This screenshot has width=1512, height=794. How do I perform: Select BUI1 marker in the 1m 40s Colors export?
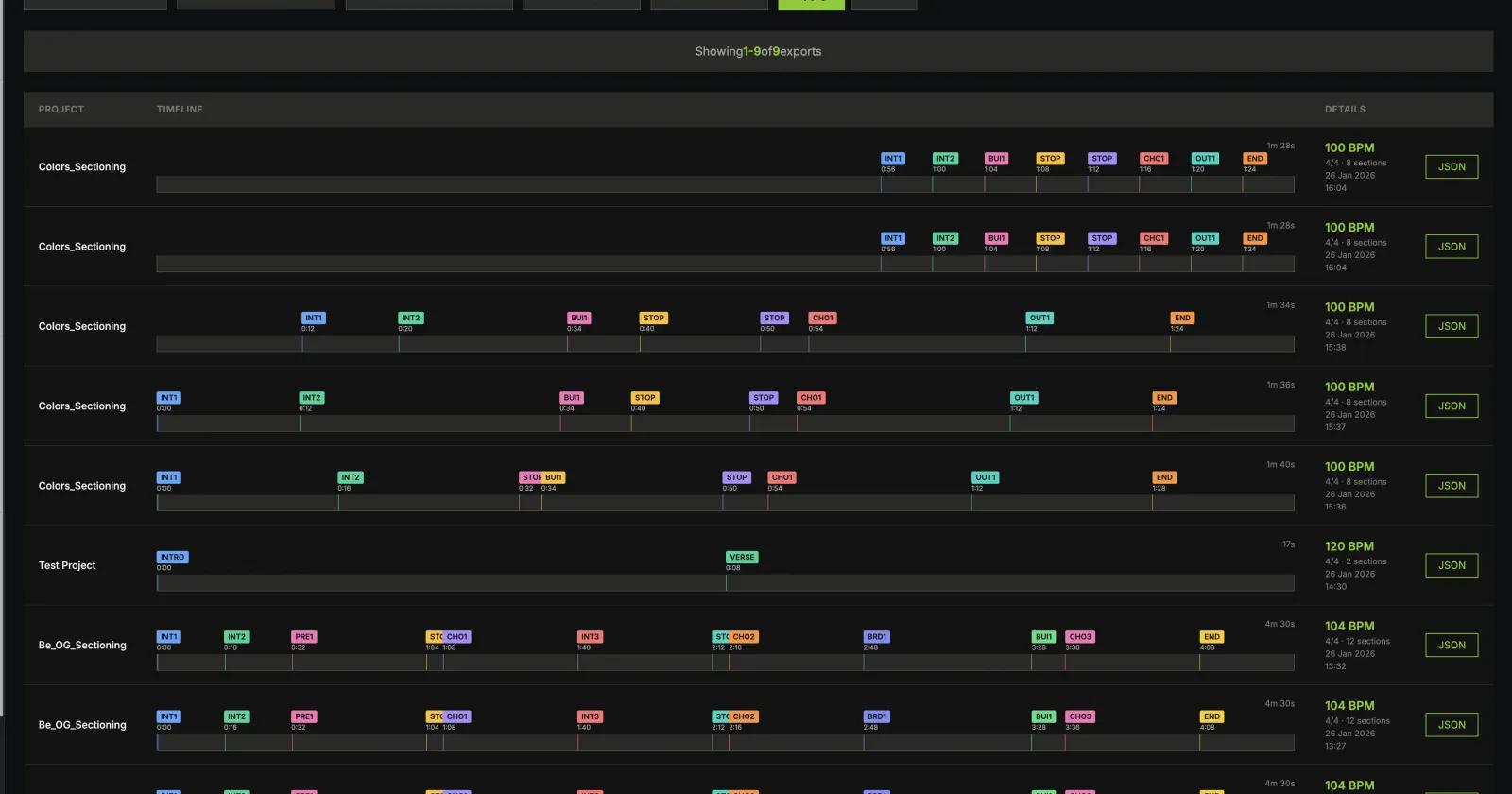(x=554, y=477)
